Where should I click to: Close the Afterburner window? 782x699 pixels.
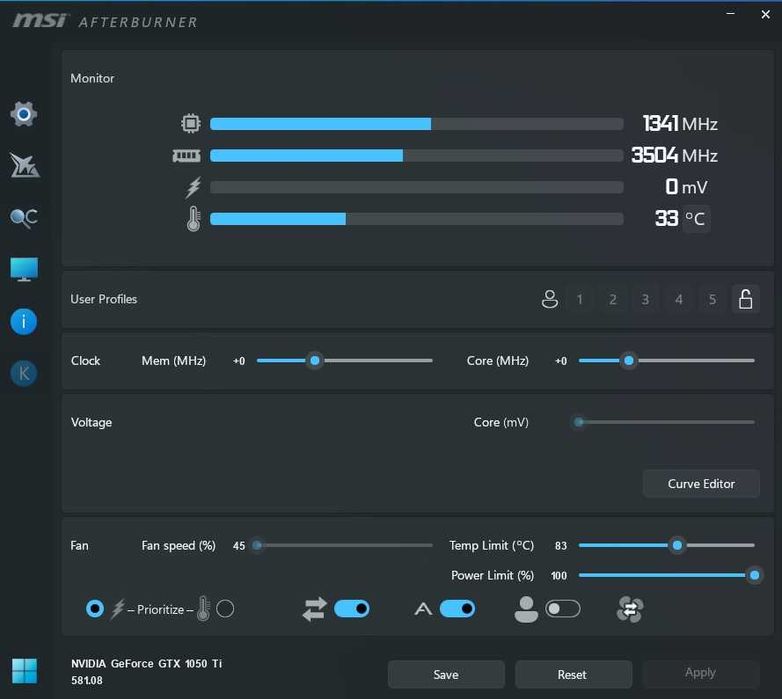click(x=766, y=14)
